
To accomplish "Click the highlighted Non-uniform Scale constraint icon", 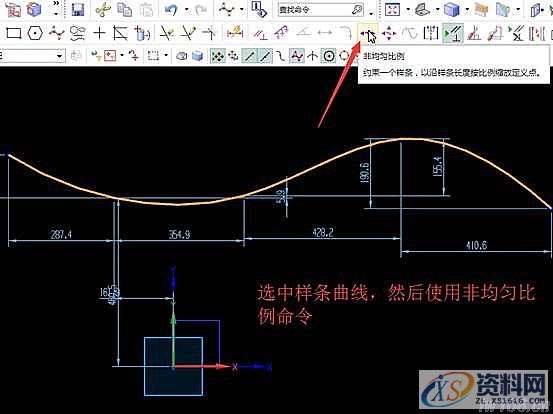I will click(367, 34).
